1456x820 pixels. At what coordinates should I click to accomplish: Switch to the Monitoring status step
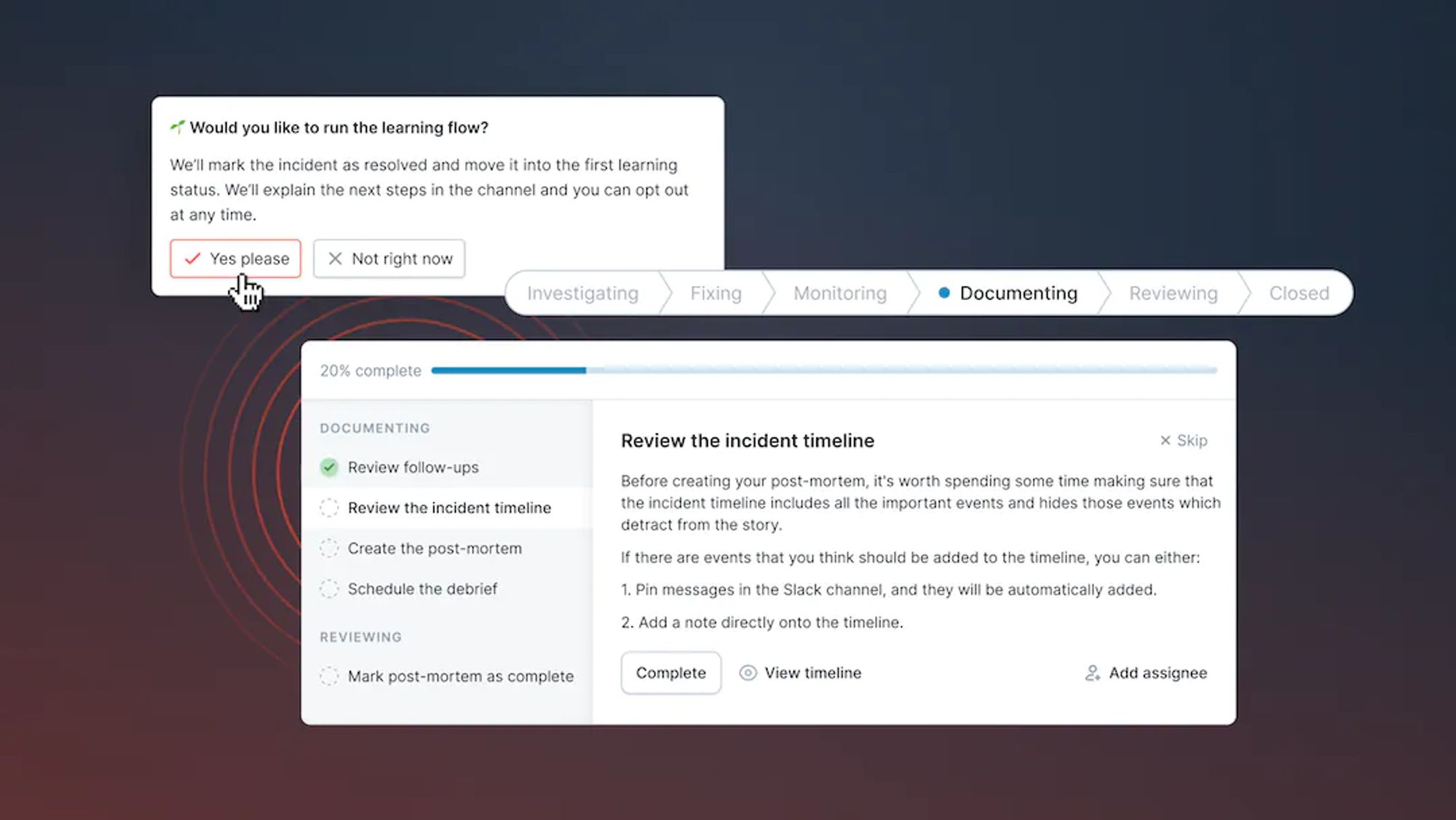tap(839, 293)
